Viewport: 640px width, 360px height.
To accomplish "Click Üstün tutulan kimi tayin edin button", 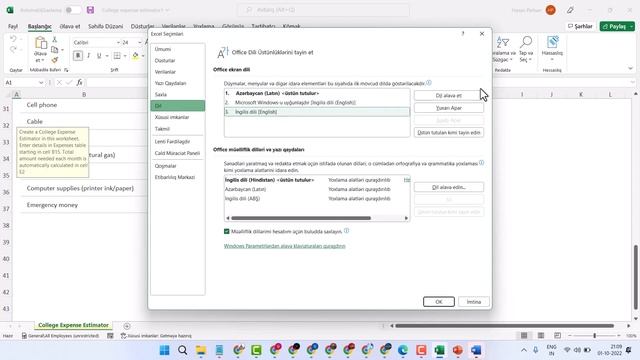I will 449,133.
